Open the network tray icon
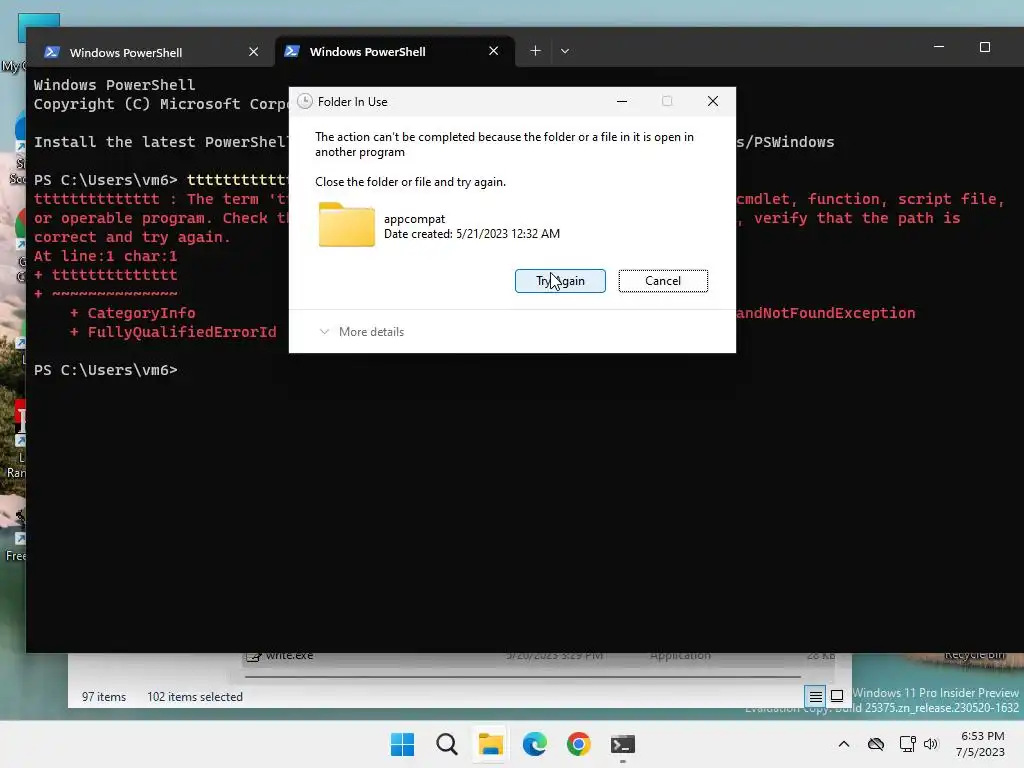The width and height of the screenshot is (1024, 768). [x=908, y=744]
